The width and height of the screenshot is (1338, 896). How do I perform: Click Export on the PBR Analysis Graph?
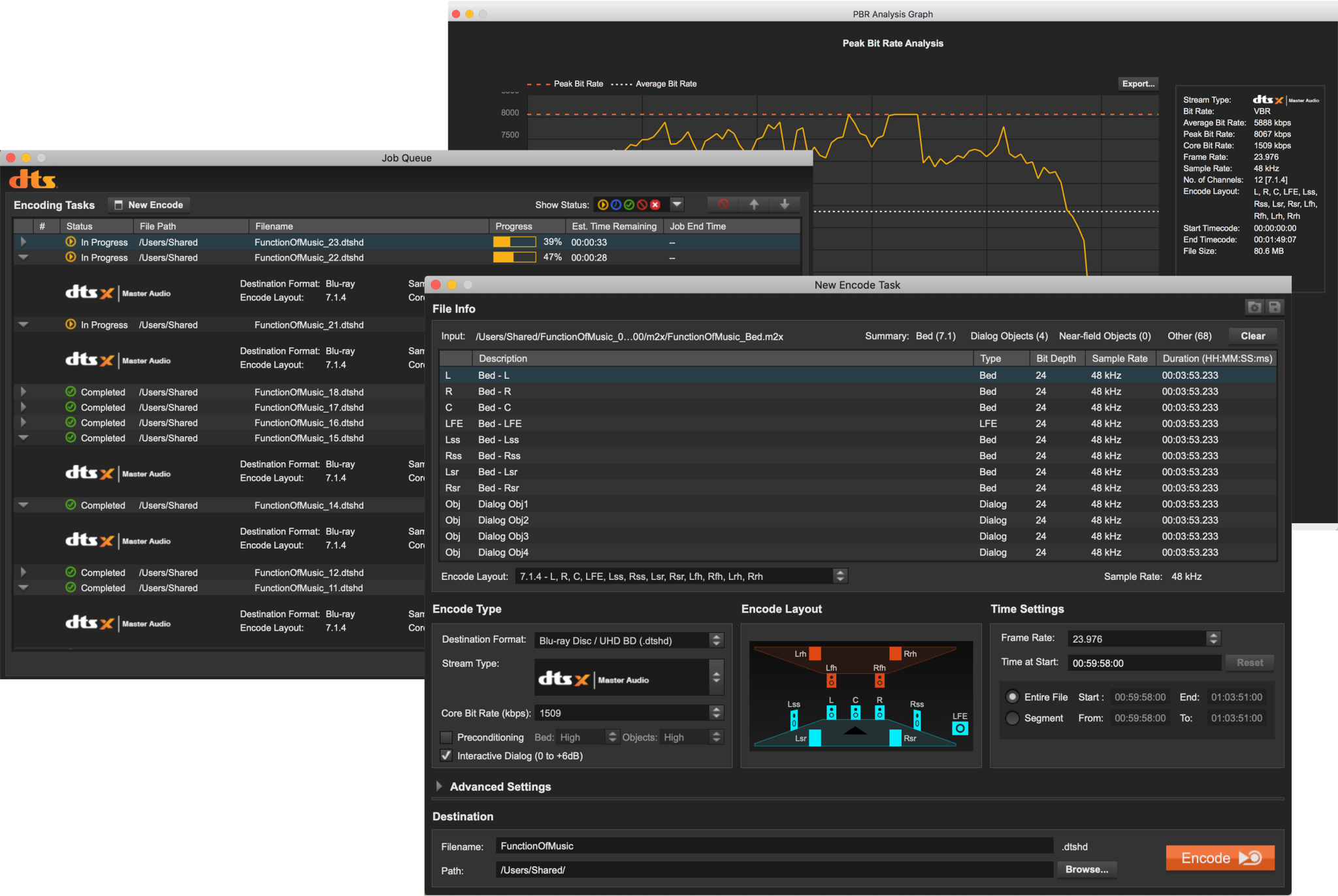pyautogui.click(x=1138, y=84)
